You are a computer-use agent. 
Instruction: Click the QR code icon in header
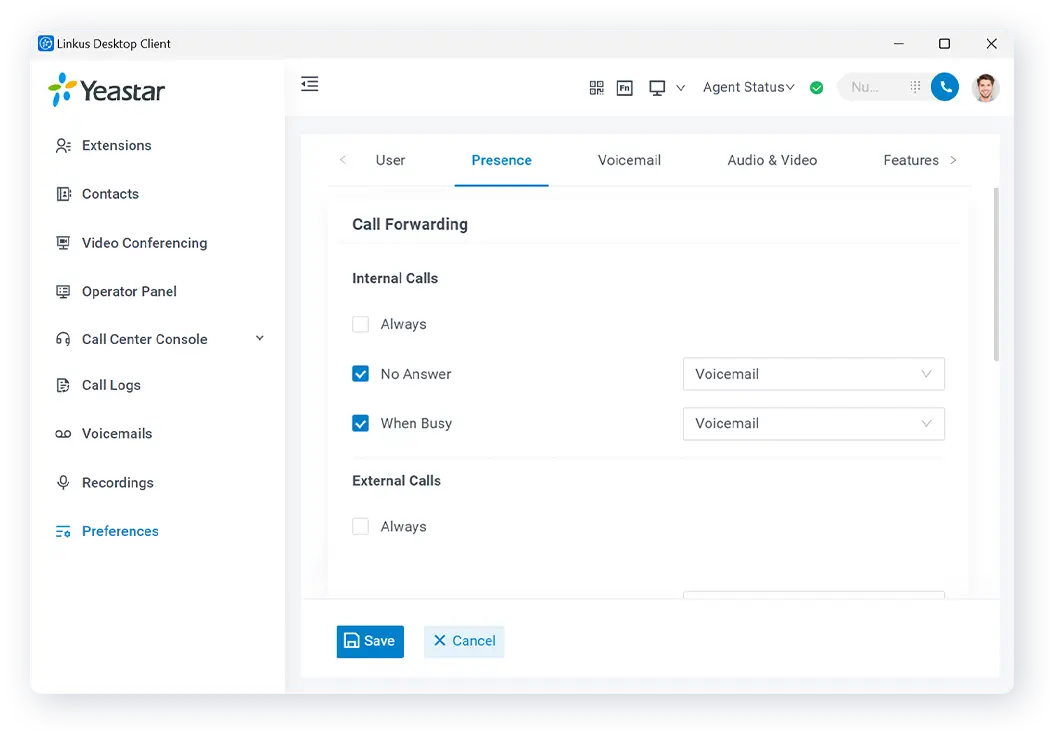(596, 88)
